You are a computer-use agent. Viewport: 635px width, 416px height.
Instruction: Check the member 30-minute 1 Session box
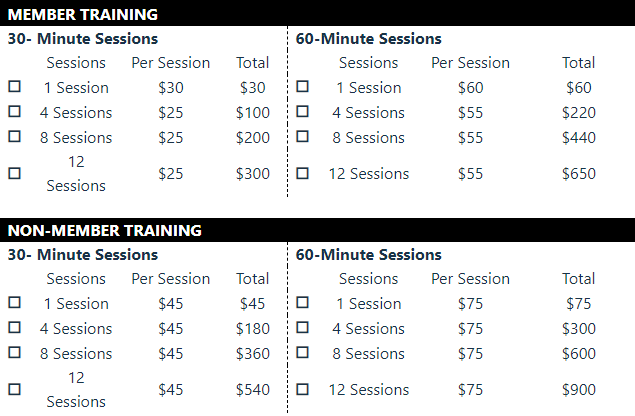click(x=14, y=87)
